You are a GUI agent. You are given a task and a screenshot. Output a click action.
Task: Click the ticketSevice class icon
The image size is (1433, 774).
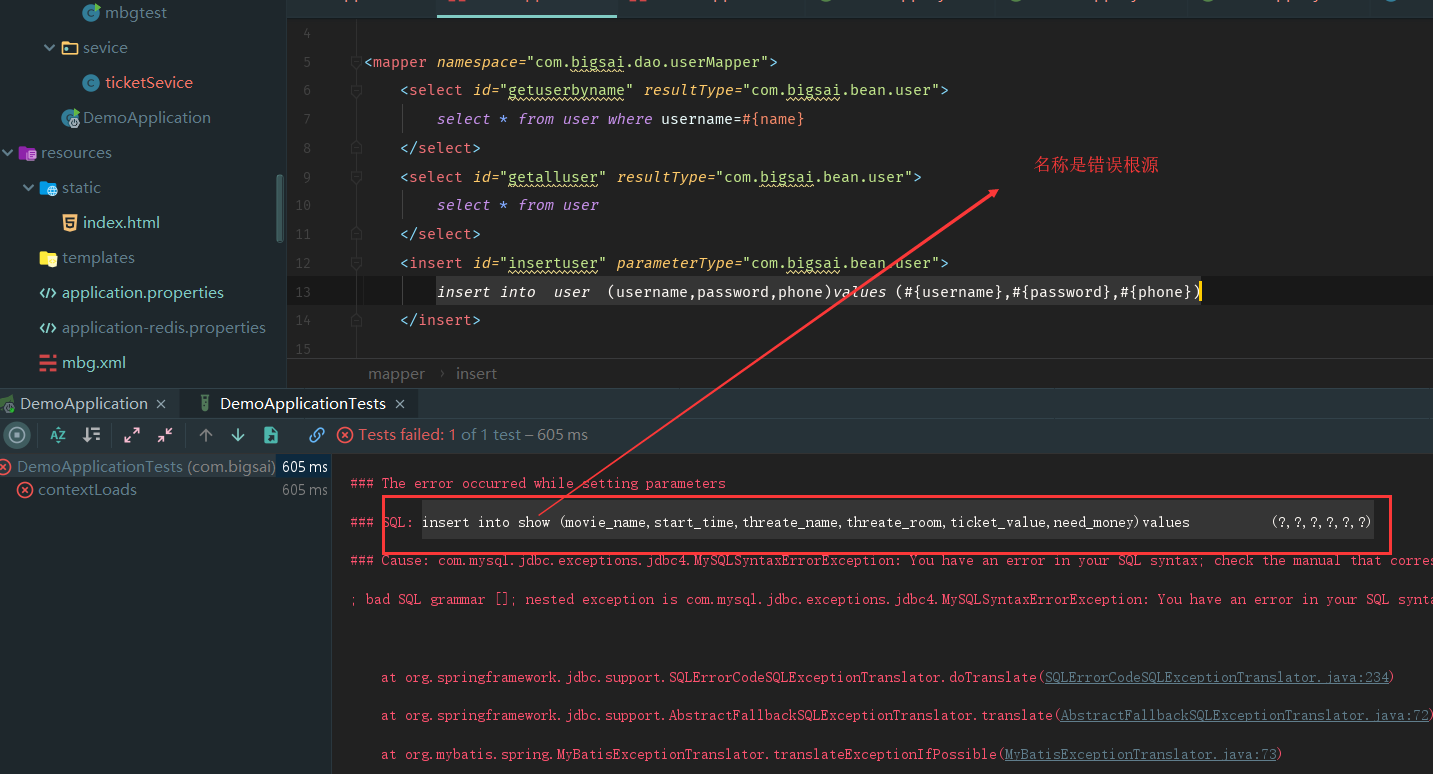tap(90, 83)
